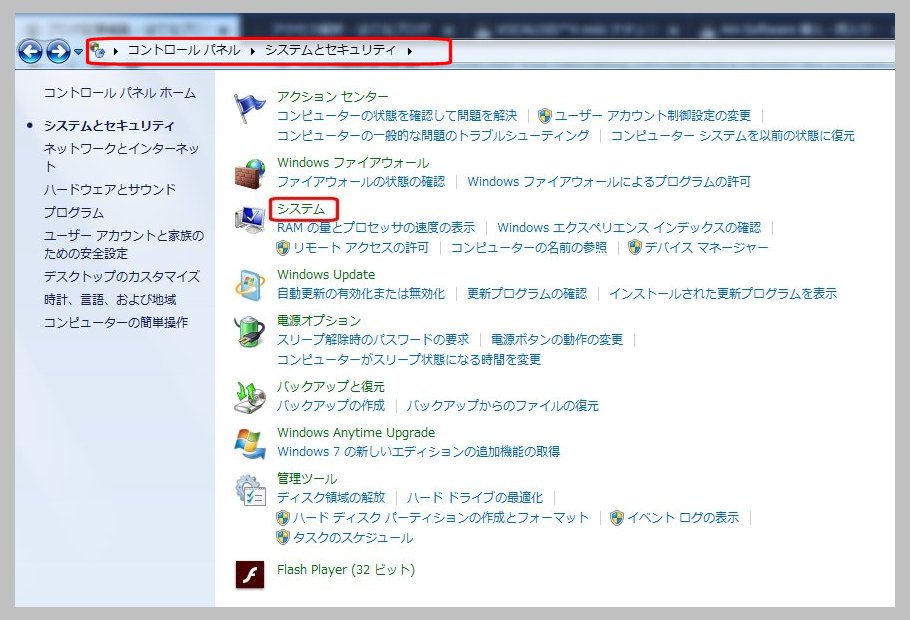The height and width of the screenshot is (620, 910).
Task: Expand the arrow after システムとセキュリティ breadcrumb
Action: 410,51
